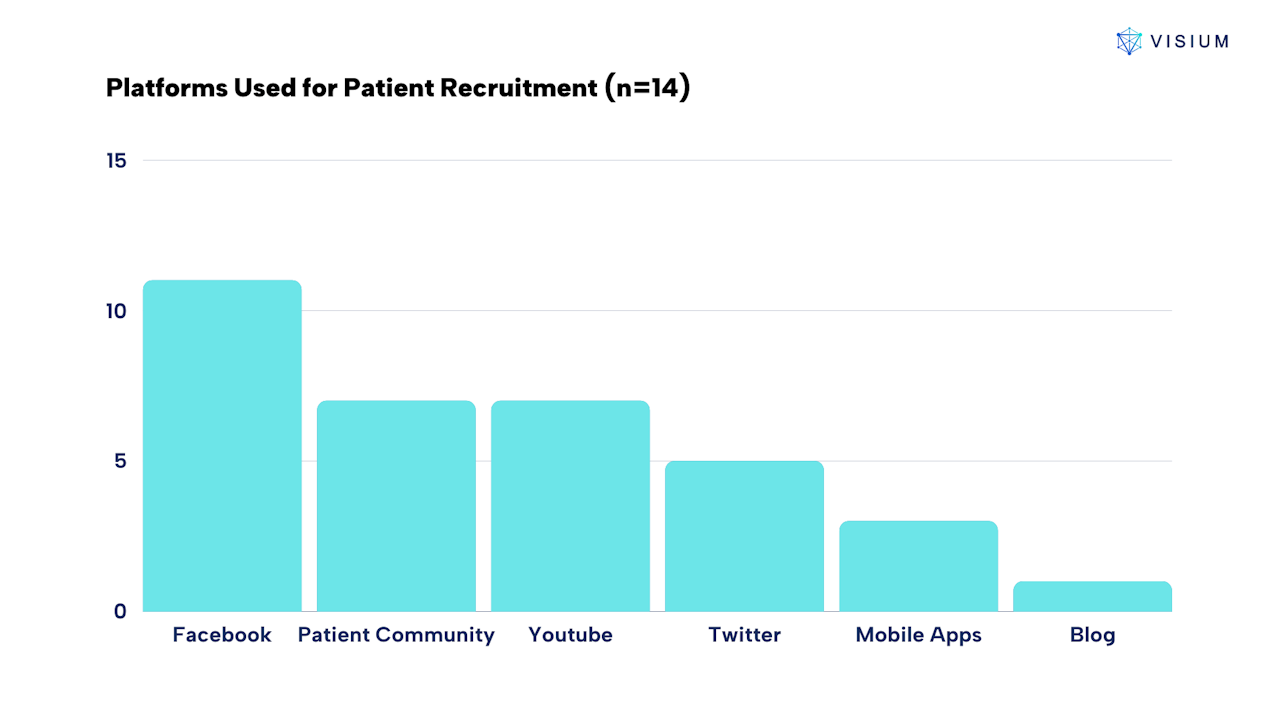Click the y-axis value 5
This screenshot has height=719, width=1278.
(x=121, y=461)
